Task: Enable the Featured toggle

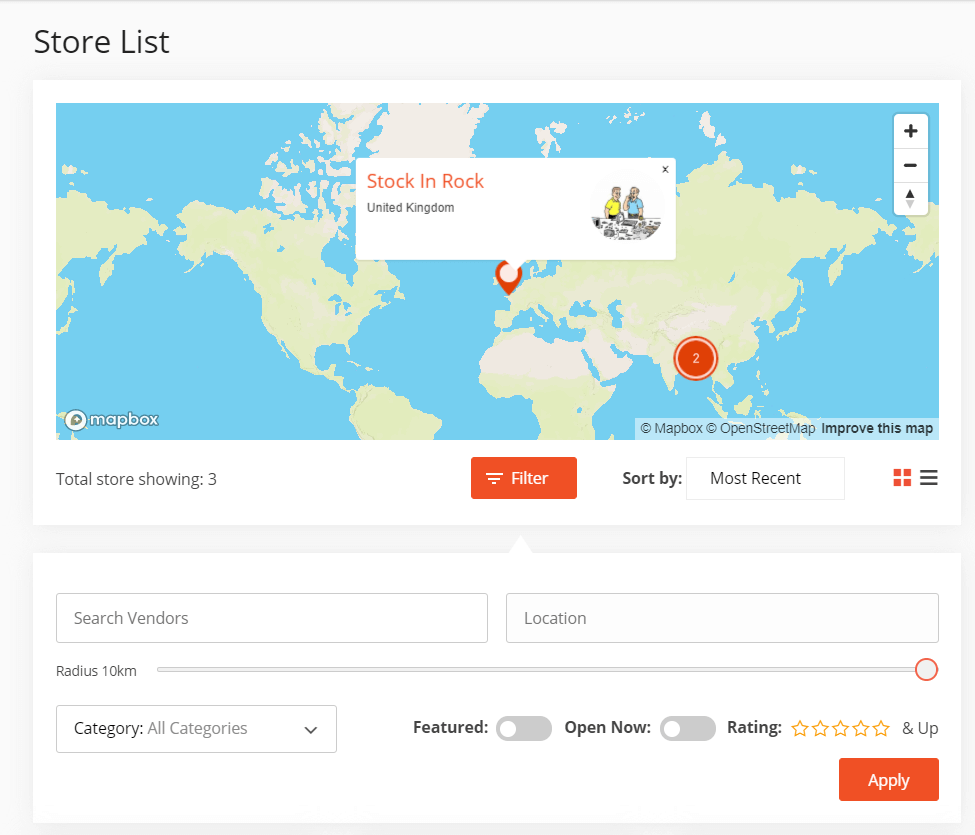Action: [x=524, y=729]
